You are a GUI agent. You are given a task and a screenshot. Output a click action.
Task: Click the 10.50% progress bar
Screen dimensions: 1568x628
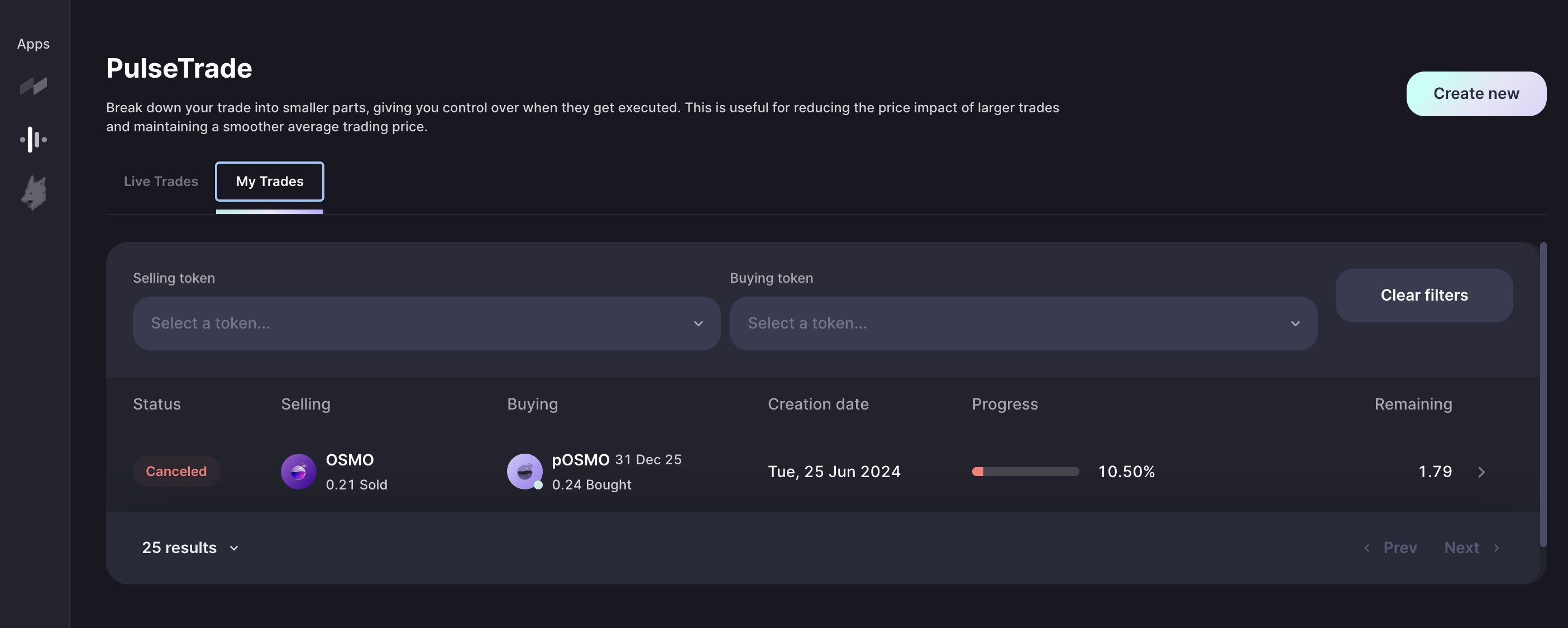coord(1025,472)
